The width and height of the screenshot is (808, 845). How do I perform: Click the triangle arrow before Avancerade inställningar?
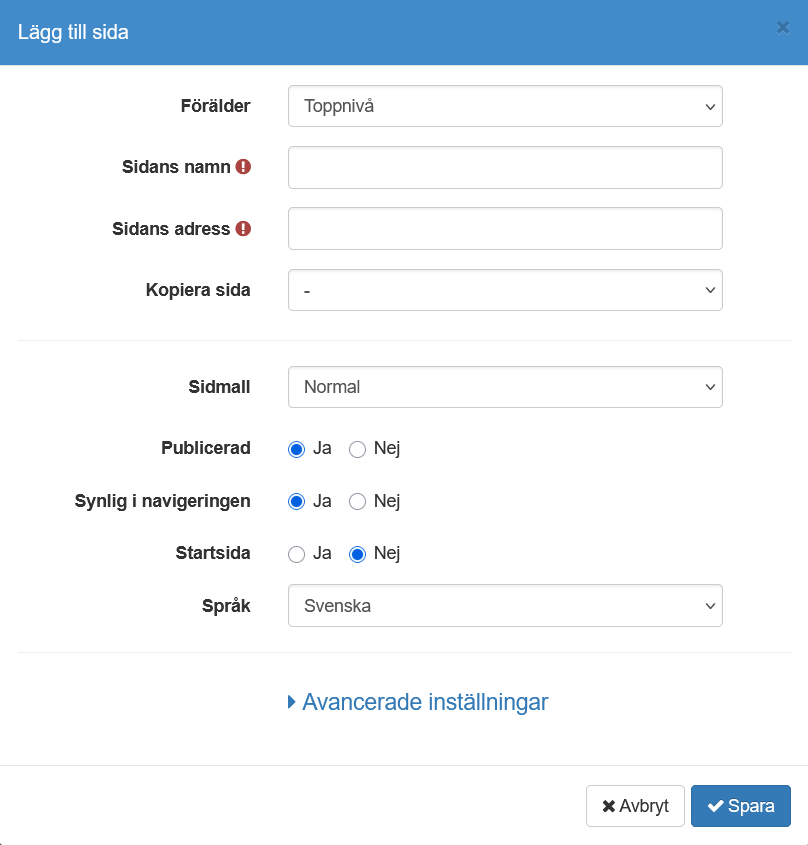292,702
